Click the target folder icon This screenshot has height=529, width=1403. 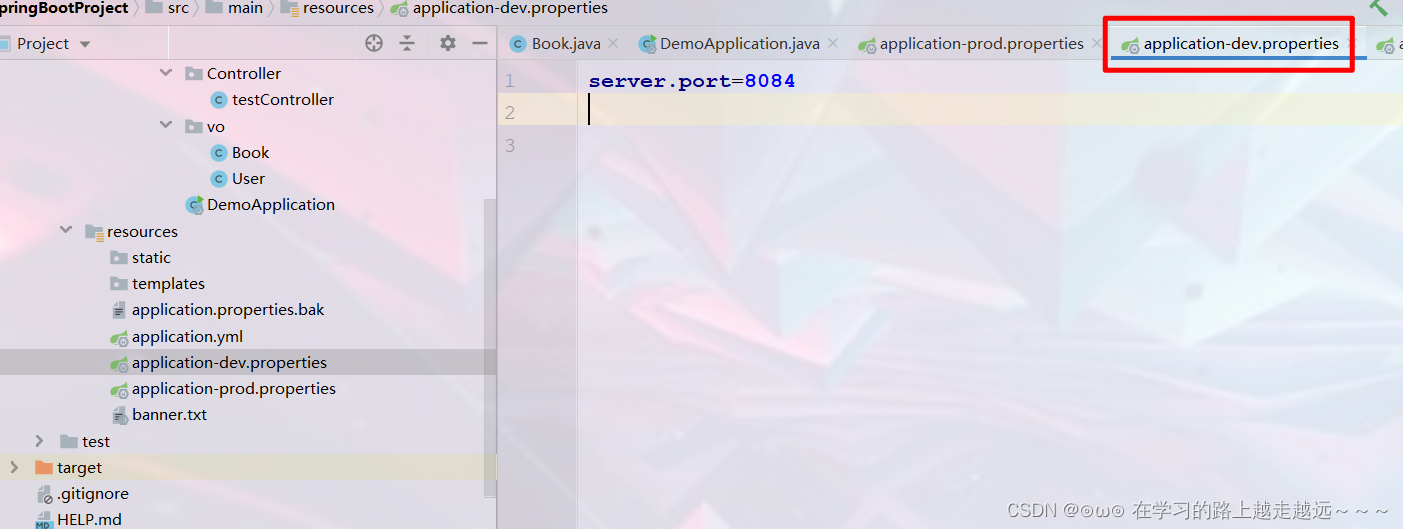[43, 467]
